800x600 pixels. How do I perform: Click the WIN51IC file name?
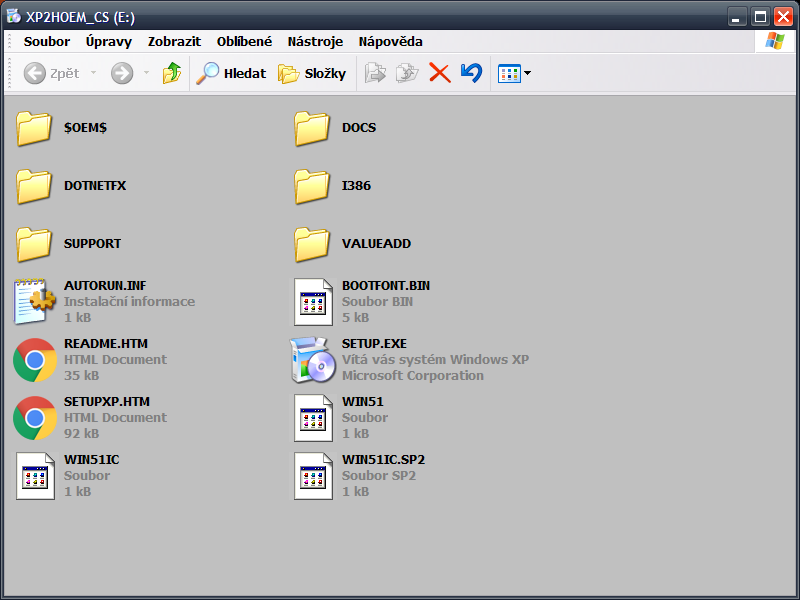[x=91, y=460]
